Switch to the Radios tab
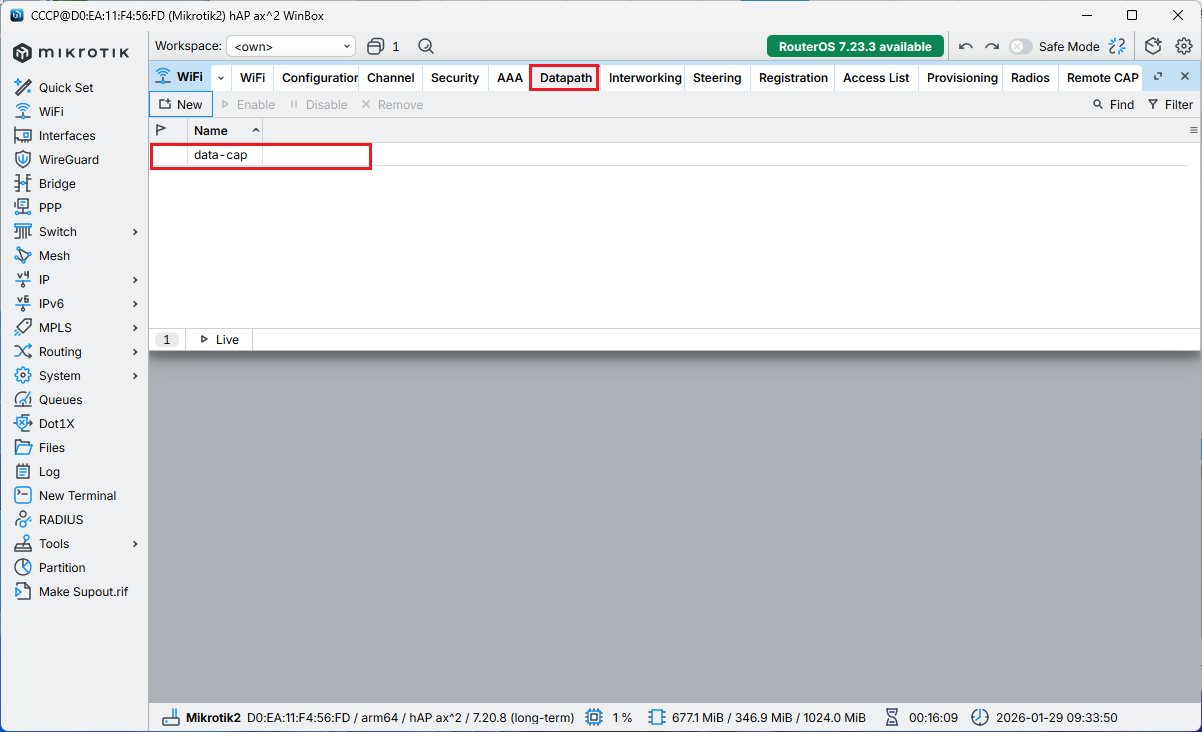 point(1030,77)
